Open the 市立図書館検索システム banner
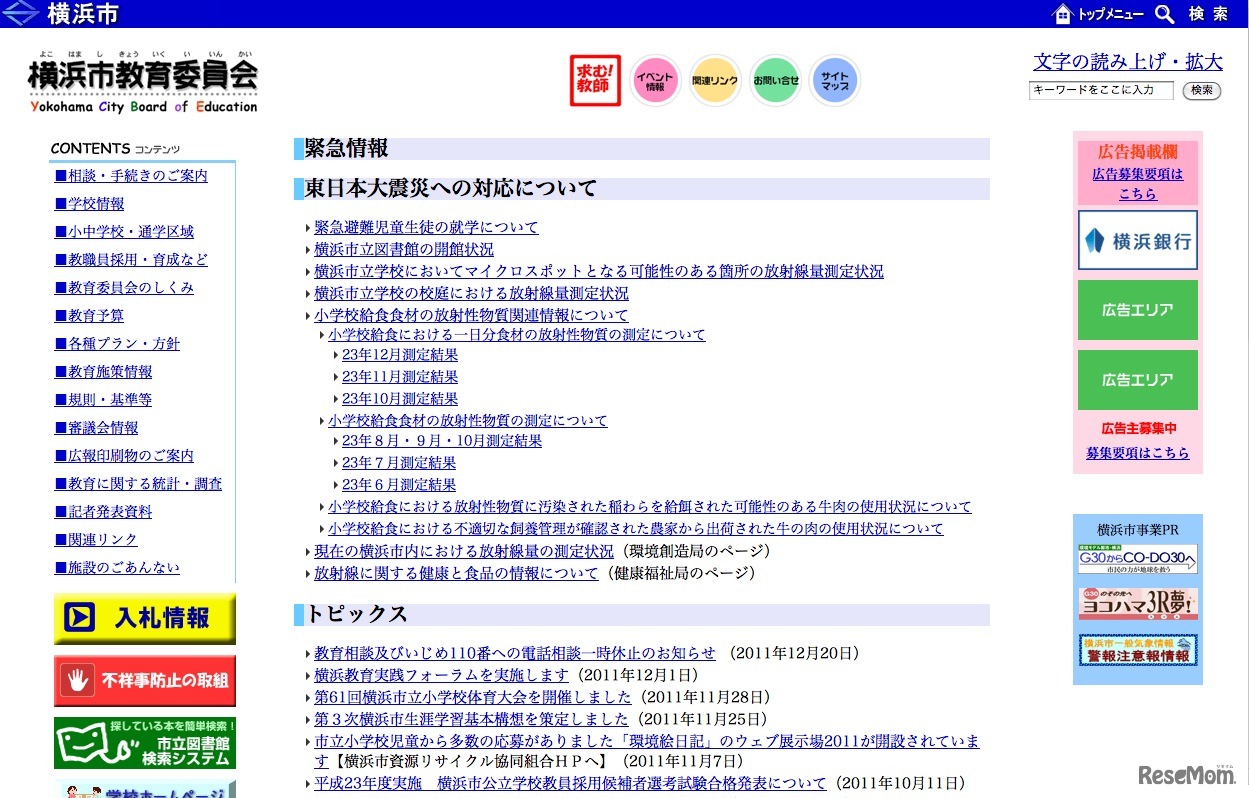The height and width of the screenshot is (798, 1249). click(145, 743)
